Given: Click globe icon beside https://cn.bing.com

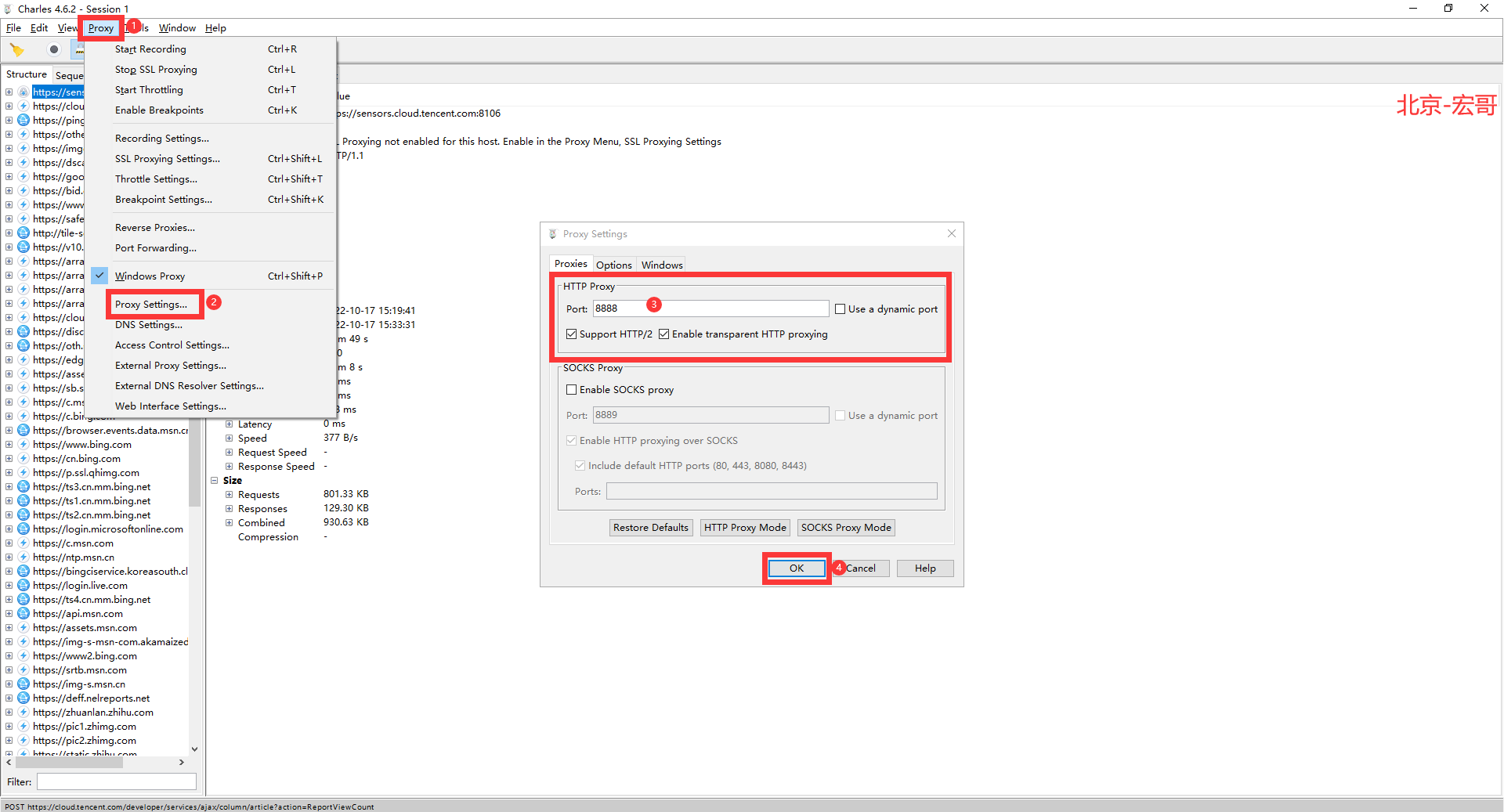Looking at the screenshot, I should tap(23, 459).
